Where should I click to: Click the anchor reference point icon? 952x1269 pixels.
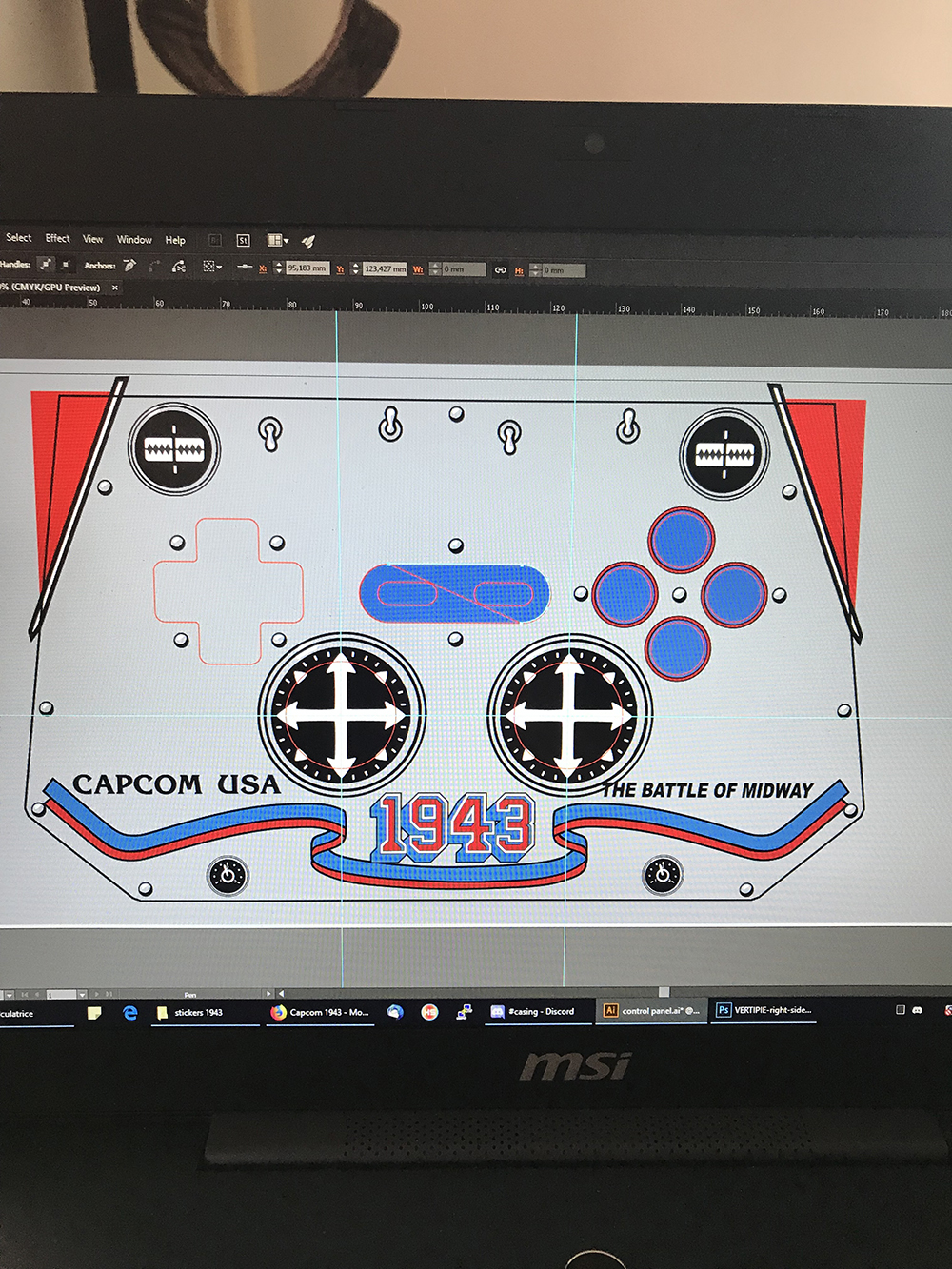pos(245,268)
